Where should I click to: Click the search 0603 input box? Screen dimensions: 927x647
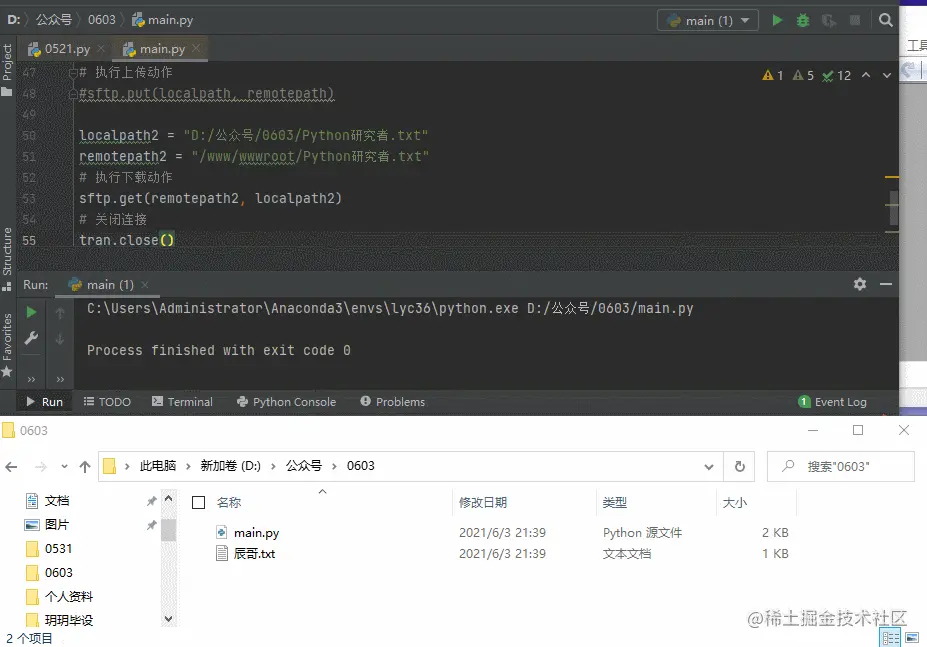click(x=840, y=467)
